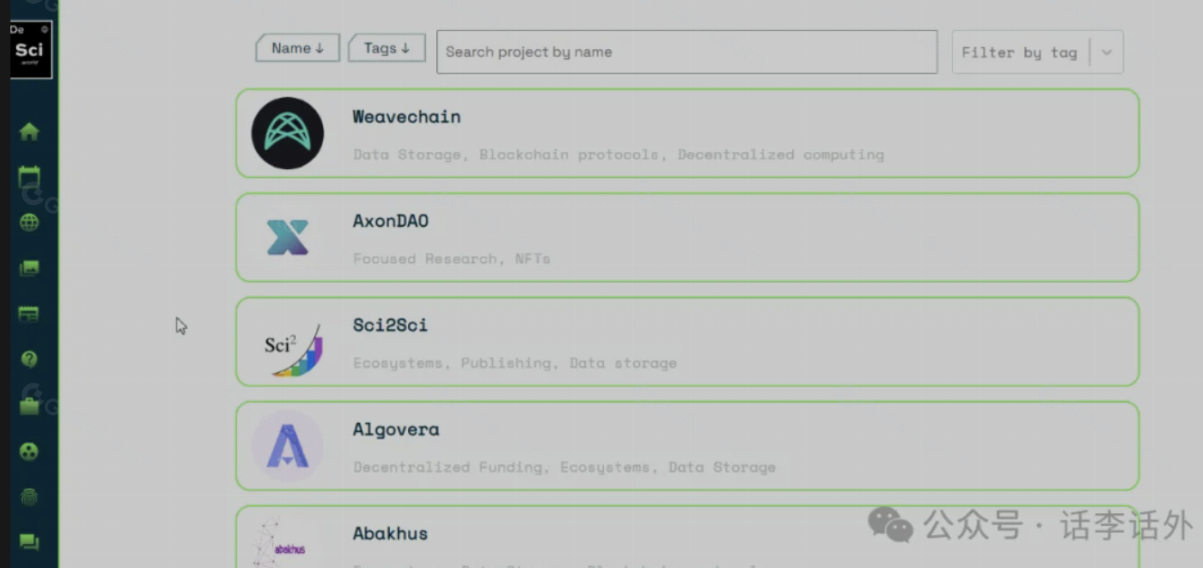
Task: Select the Abakhus project title
Action: point(390,534)
